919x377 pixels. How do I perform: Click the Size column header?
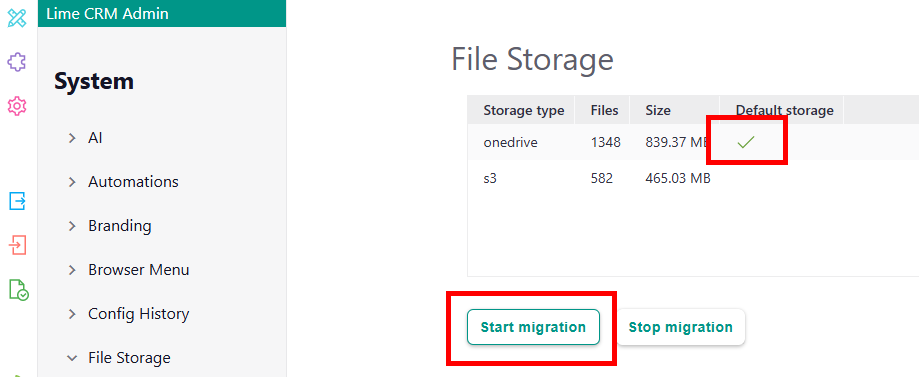click(x=658, y=110)
